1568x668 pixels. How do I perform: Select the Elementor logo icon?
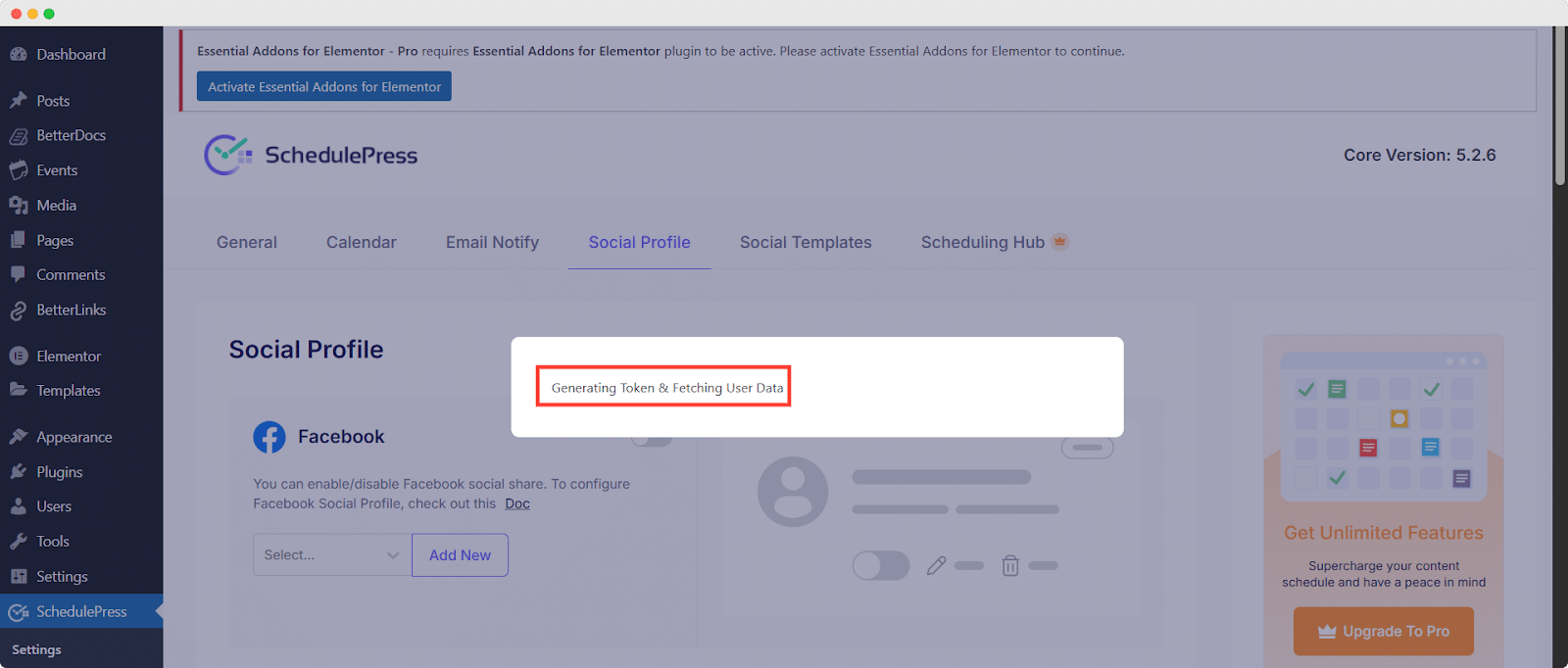point(18,357)
